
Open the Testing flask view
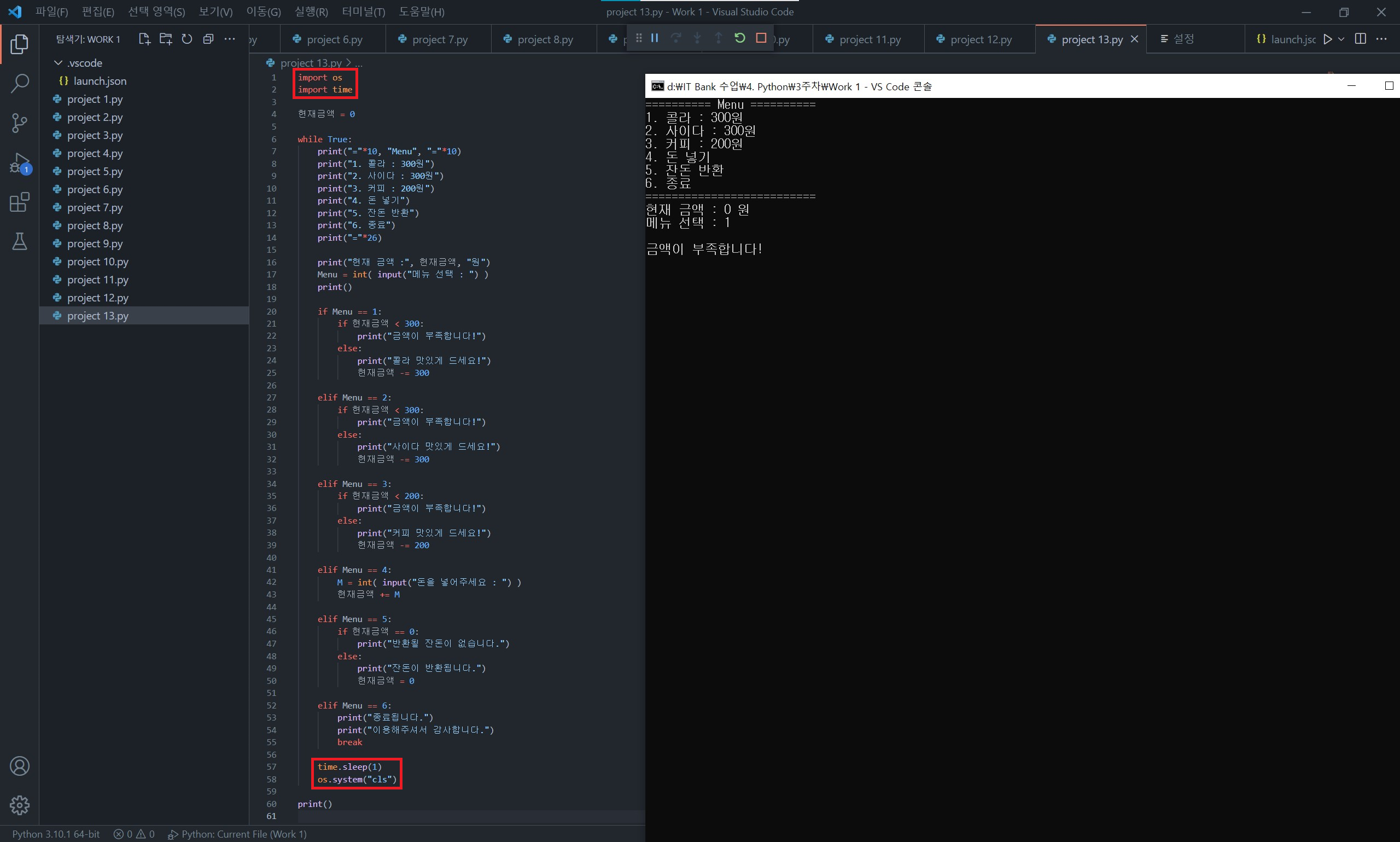19,242
